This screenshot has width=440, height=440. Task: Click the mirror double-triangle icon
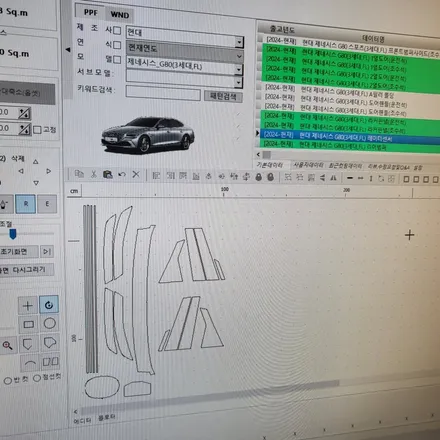[x=333, y=178]
